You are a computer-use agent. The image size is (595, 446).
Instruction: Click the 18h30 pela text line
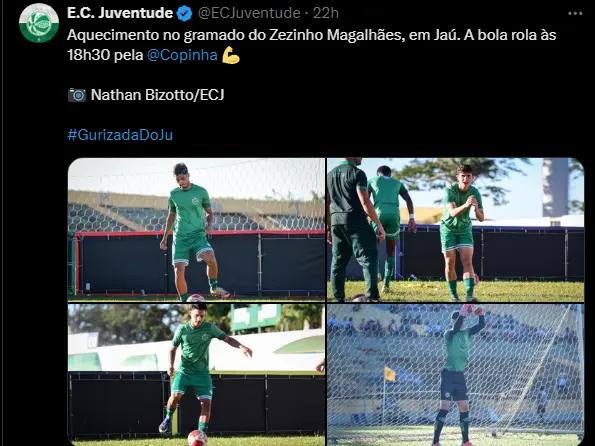coord(105,55)
